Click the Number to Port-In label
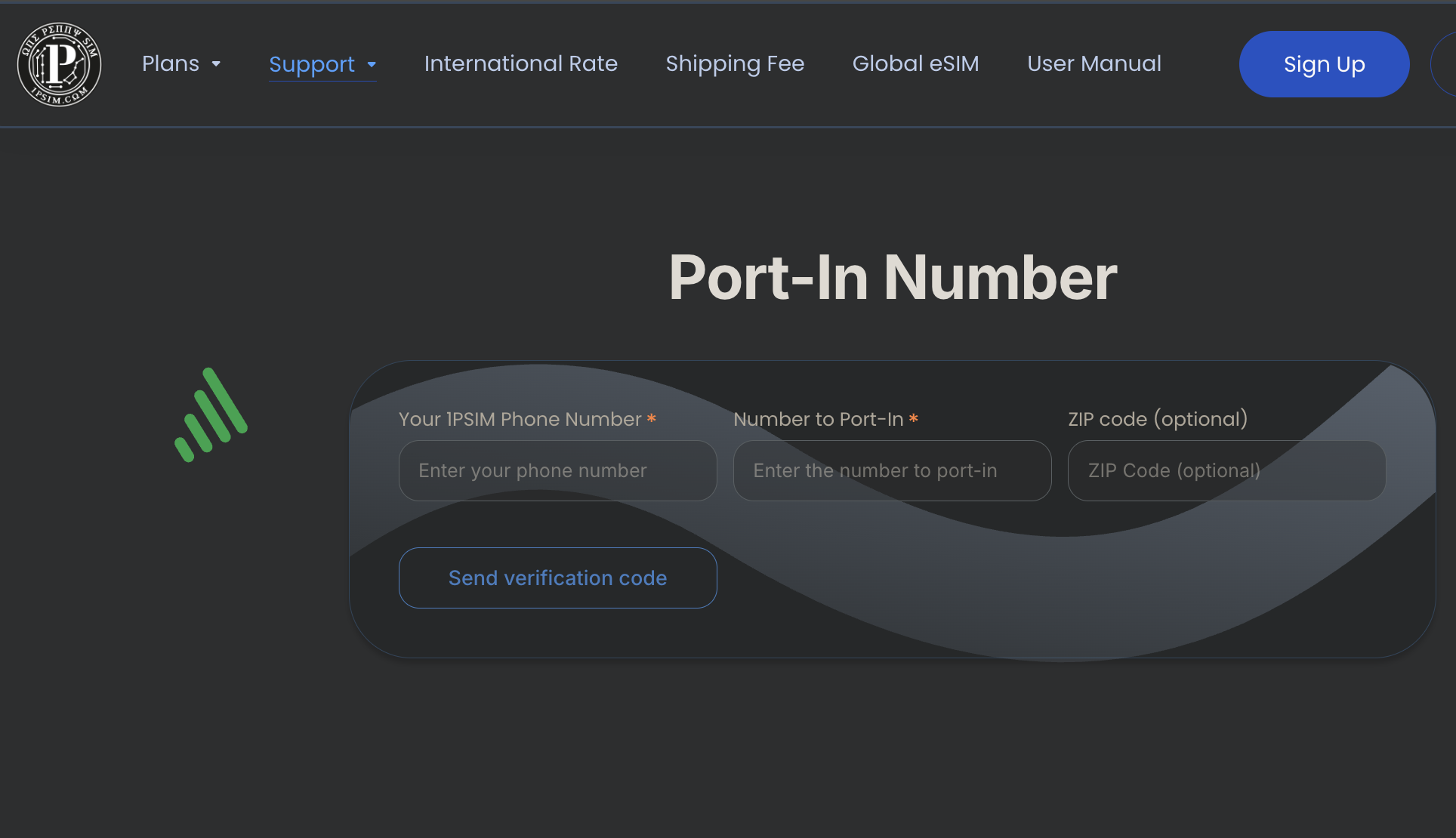The width and height of the screenshot is (1456, 838). point(819,419)
